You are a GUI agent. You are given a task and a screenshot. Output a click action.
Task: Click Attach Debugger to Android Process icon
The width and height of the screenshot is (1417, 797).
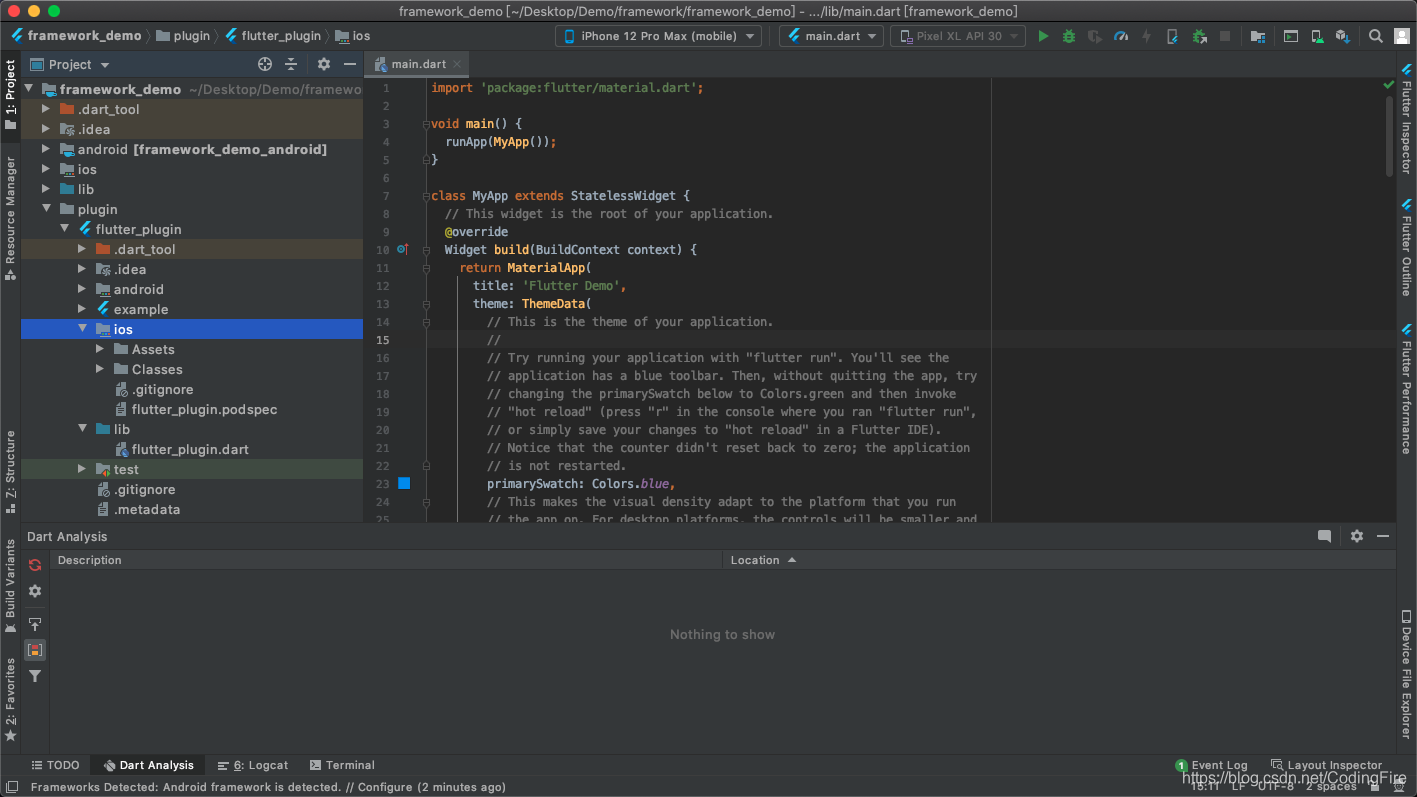1199,36
